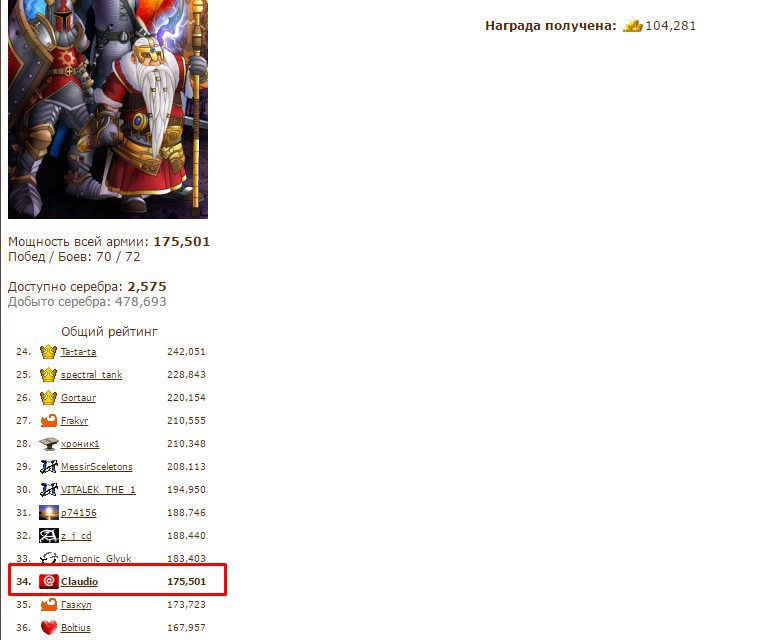771x640 pixels.
Task: Click score 173,723 in the rating
Action: click(186, 605)
